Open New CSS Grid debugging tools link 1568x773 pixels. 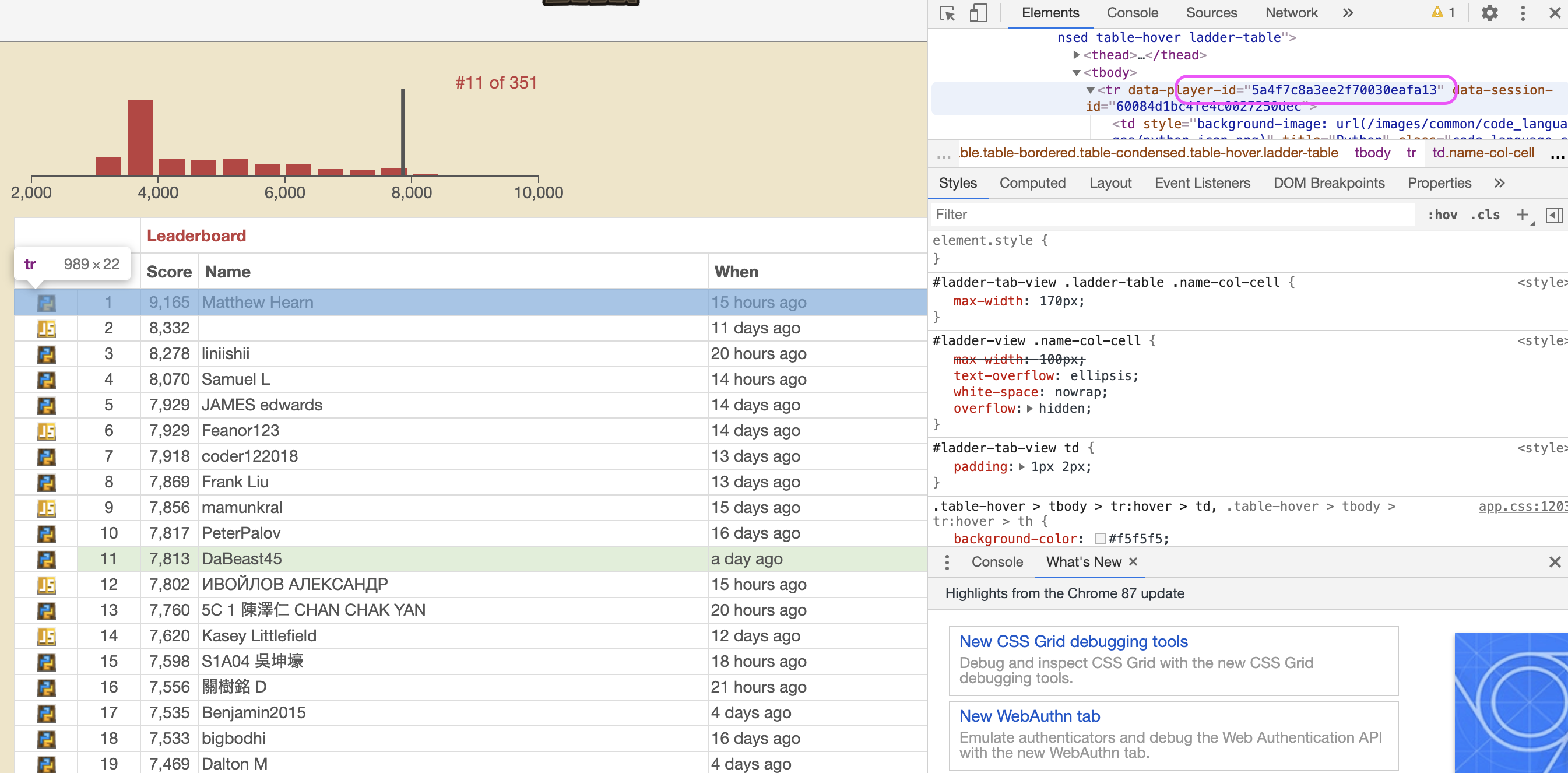tap(1073, 641)
